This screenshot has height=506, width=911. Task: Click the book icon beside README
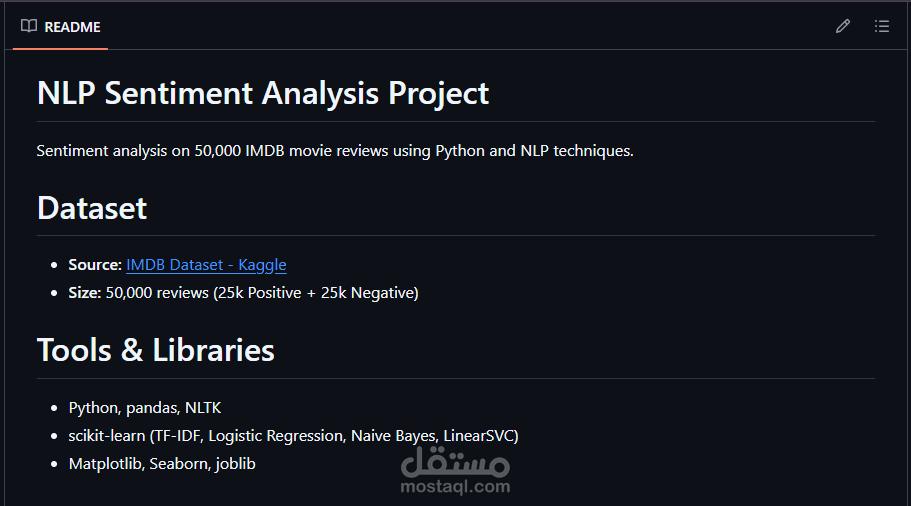29,27
